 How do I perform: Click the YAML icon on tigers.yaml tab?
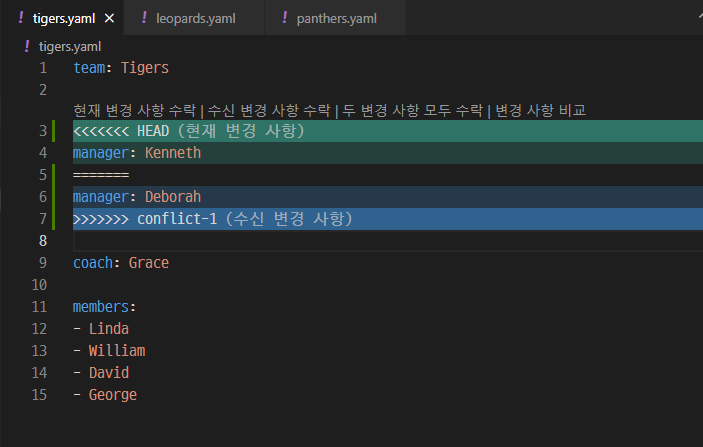coord(21,18)
